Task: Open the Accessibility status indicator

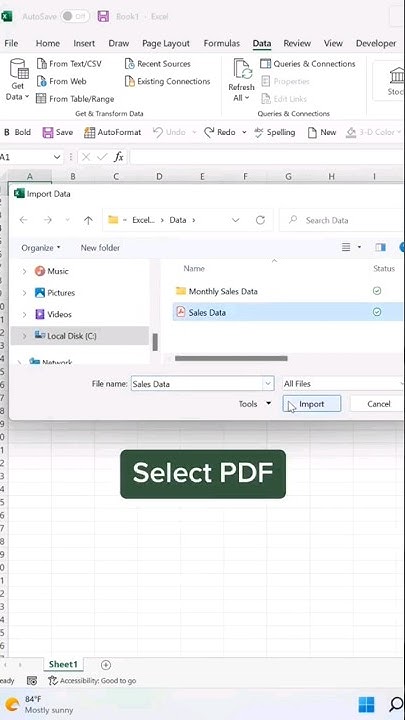Action: click(92, 681)
